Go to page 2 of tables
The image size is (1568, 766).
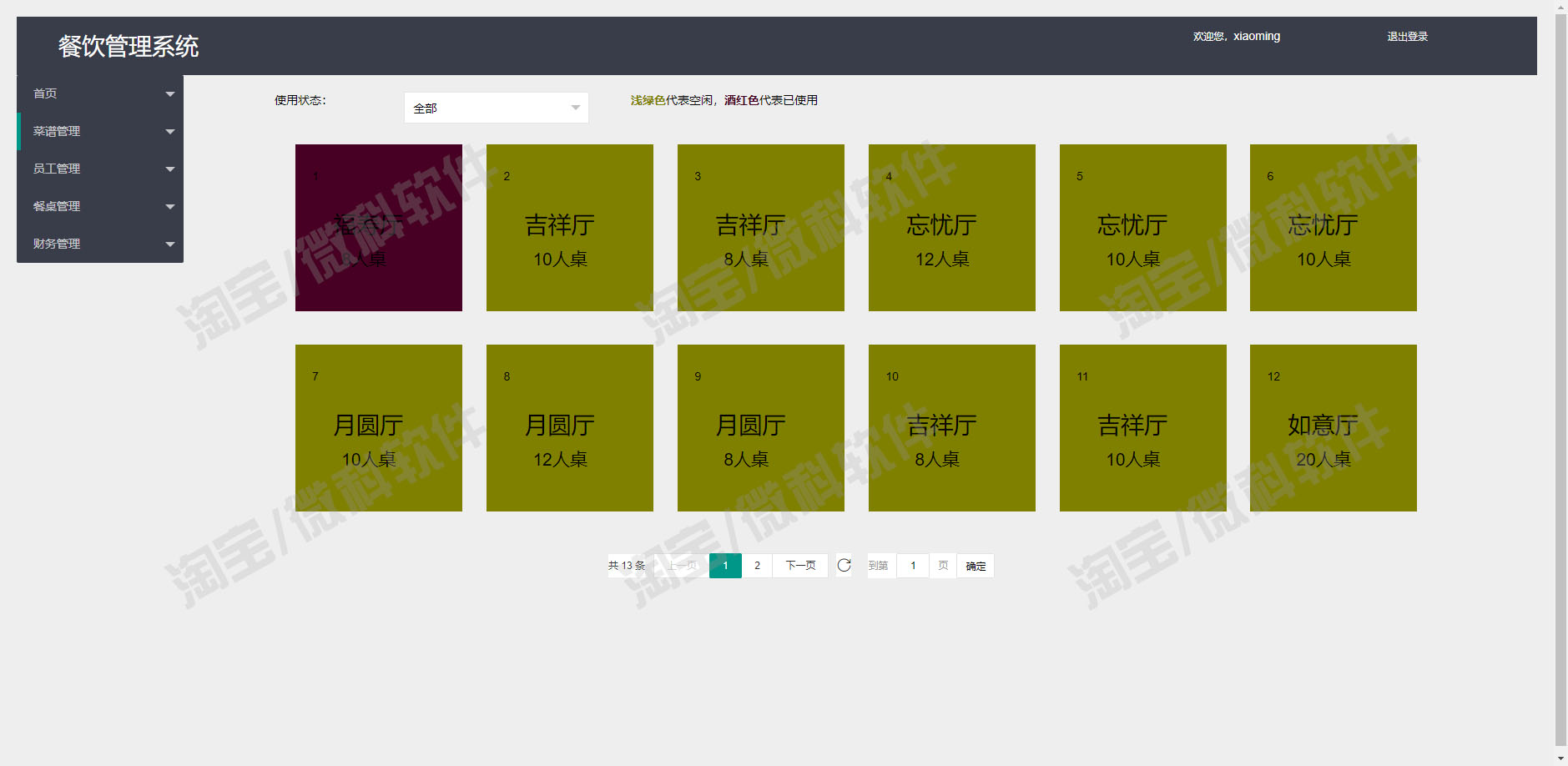757,566
